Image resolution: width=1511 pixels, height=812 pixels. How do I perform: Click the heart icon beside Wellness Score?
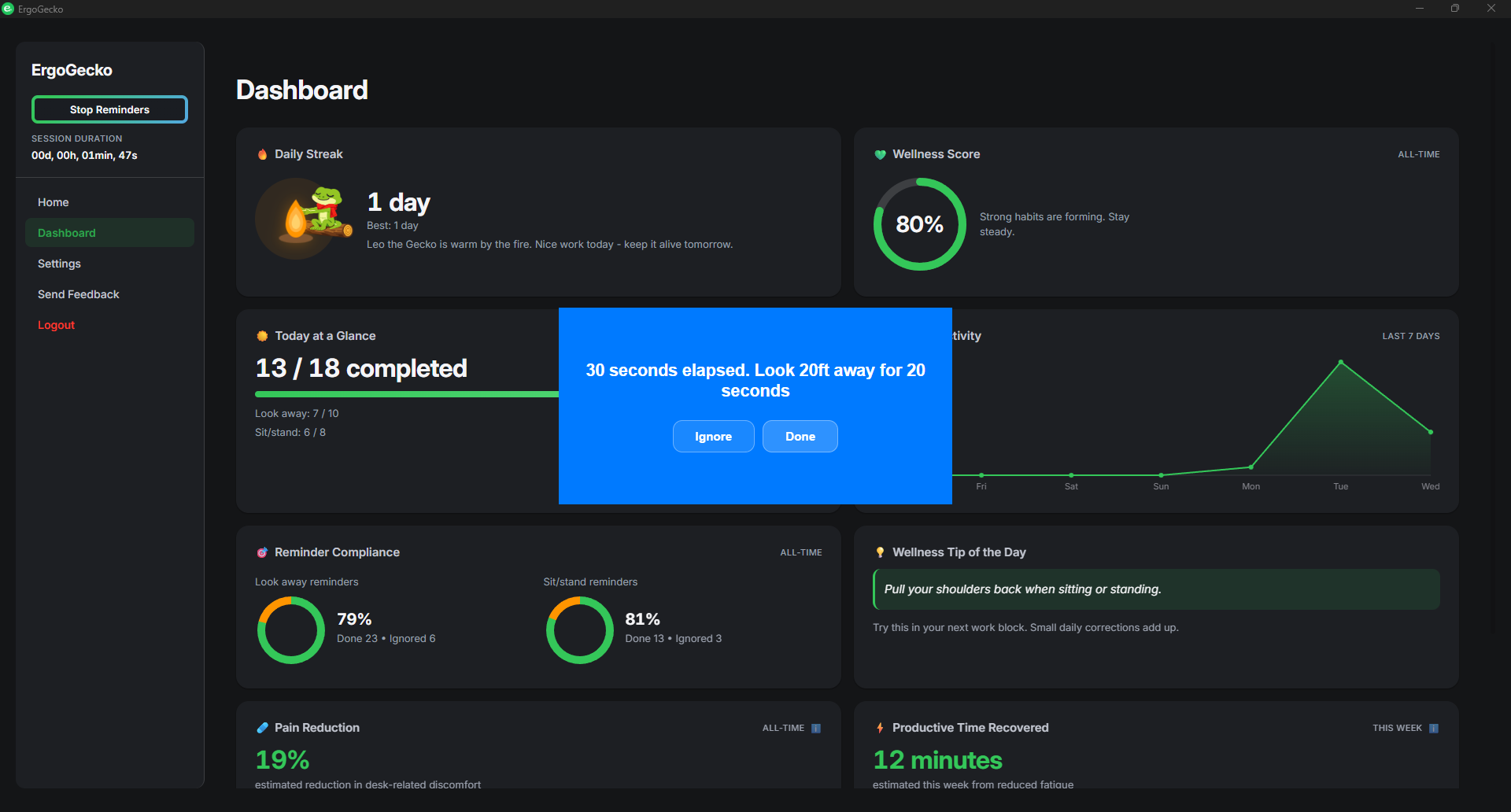(x=879, y=154)
